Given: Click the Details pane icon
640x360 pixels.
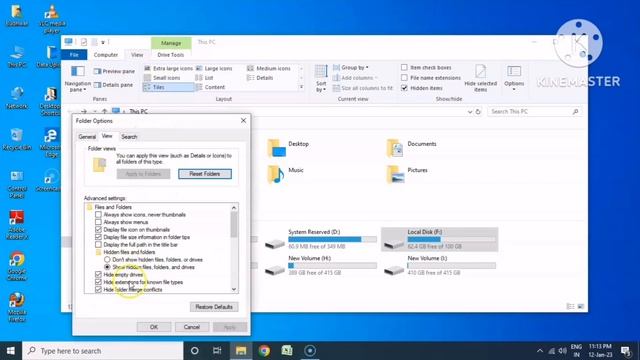Looking at the screenshot, I should (x=98, y=85).
